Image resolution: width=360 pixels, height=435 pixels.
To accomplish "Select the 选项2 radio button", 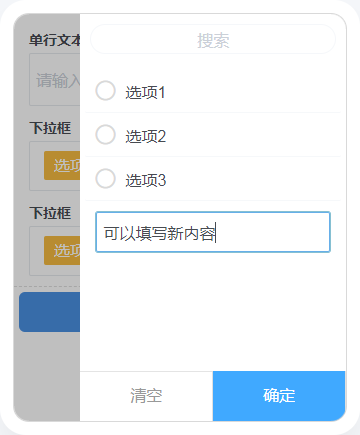I will (106, 135).
